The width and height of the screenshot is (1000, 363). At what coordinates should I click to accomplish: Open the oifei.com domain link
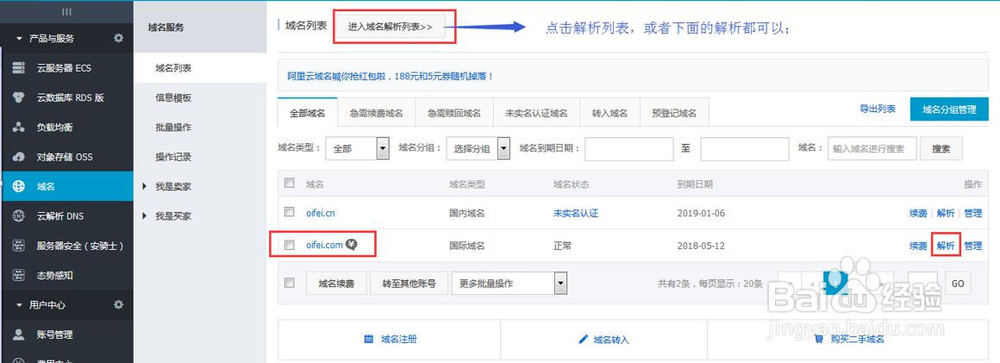point(325,244)
